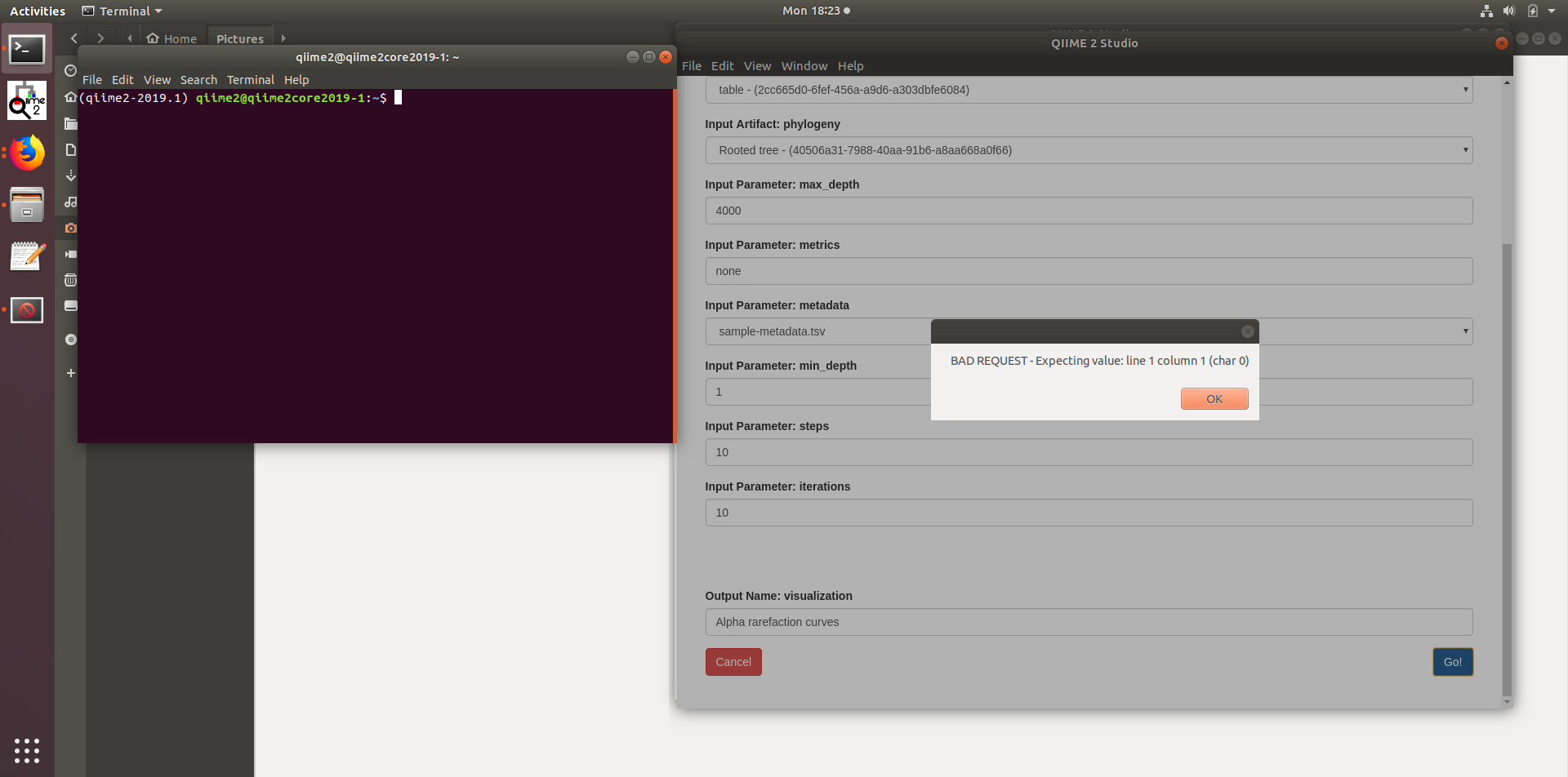
Task: Click the Terminal icon in the dock
Action: [27, 50]
